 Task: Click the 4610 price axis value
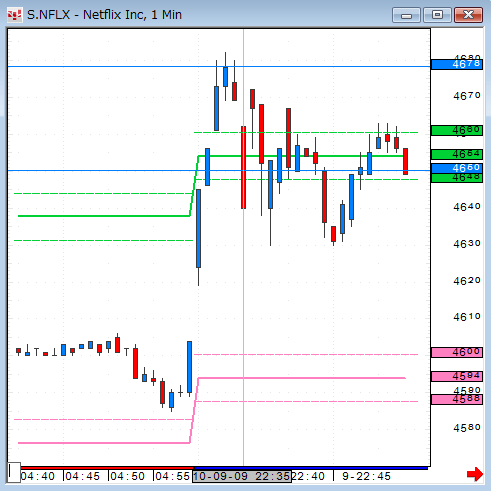click(x=467, y=317)
